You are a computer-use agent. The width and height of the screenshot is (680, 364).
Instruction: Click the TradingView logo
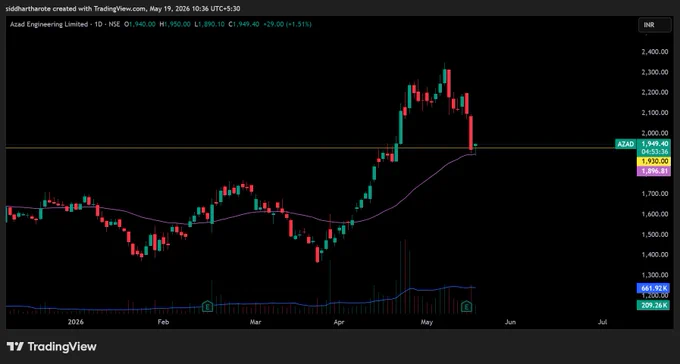click(52, 347)
